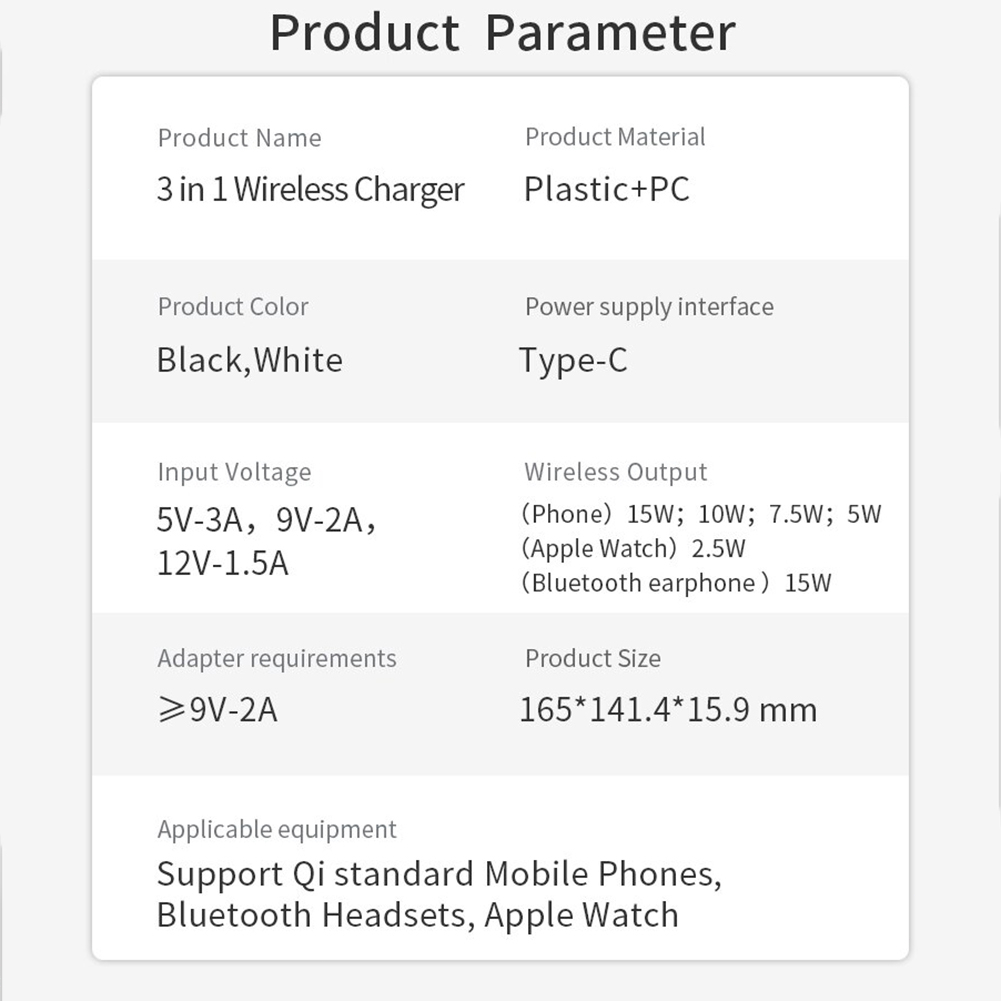Click the ≥9V-2A adapter value
Viewport: 1001px width, 1001px height.
point(217,709)
